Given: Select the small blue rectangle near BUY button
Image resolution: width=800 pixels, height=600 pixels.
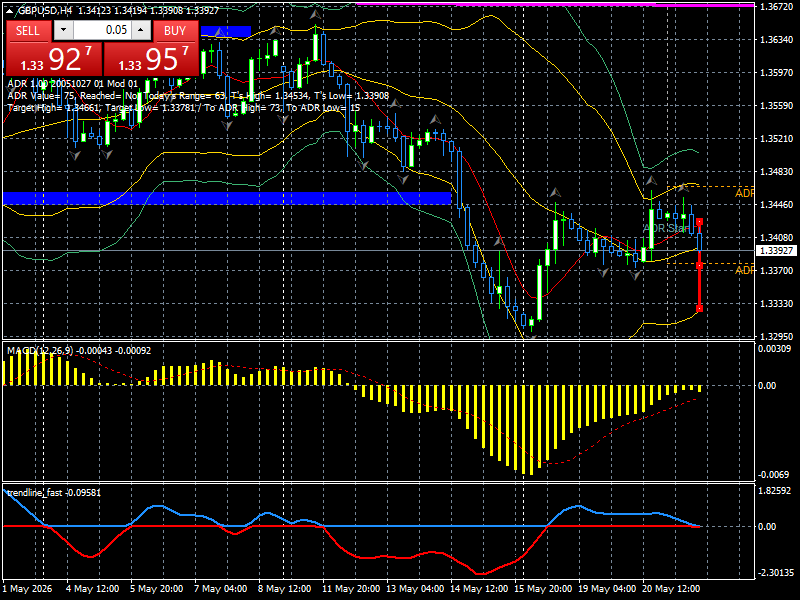Looking at the screenshot, I should pyautogui.click(x=226, y=32).
